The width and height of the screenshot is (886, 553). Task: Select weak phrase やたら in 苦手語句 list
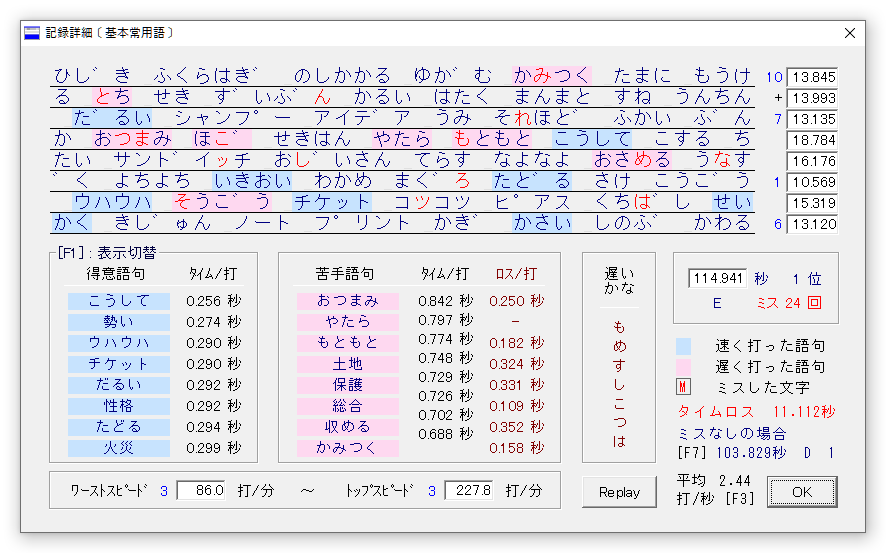click(x=348, y=321)
